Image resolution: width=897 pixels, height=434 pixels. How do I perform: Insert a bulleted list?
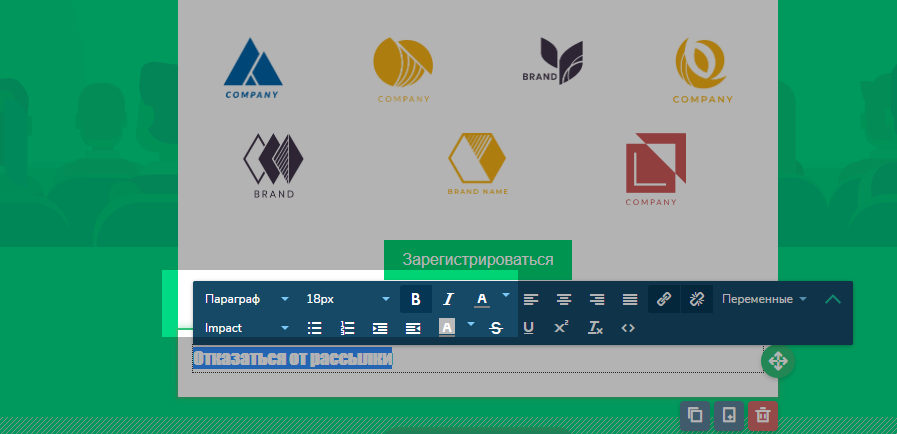click(x=315, y=327)
